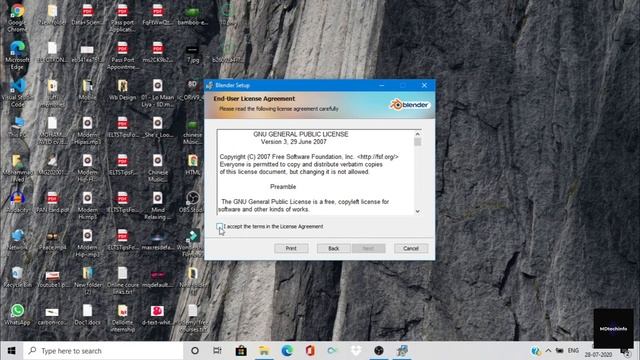This screenshot has height=360, width=640.
Task: Select the Recycle Bin desktop icon
Action: (x=17, y=277)
